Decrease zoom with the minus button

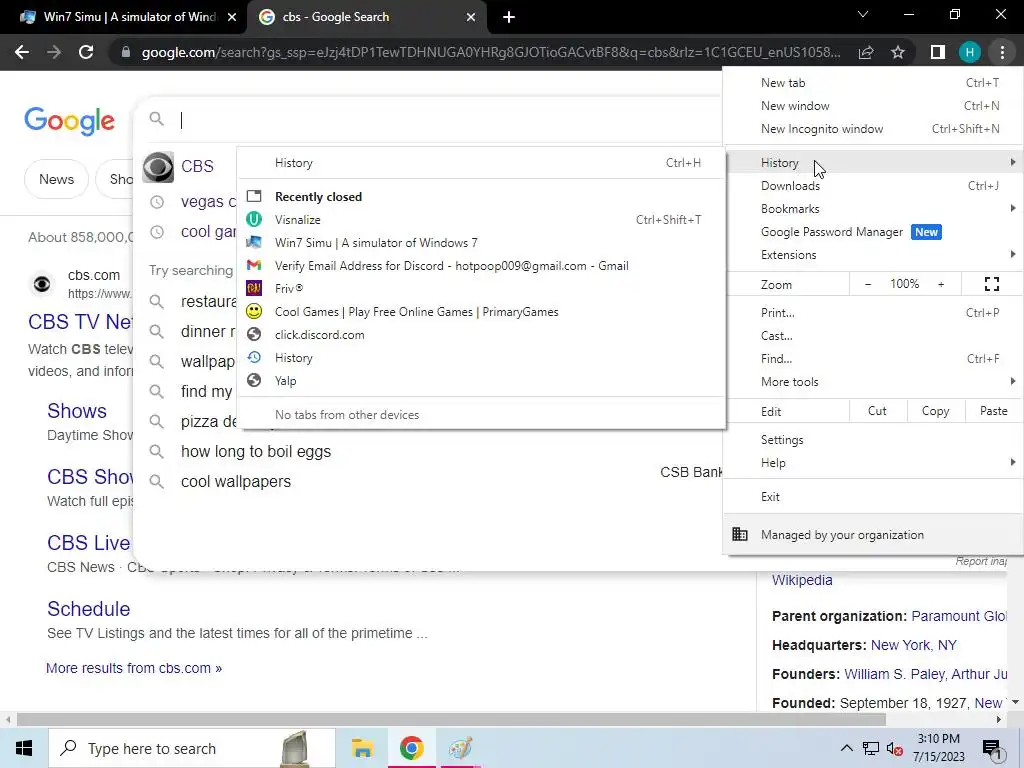[868, 284]
